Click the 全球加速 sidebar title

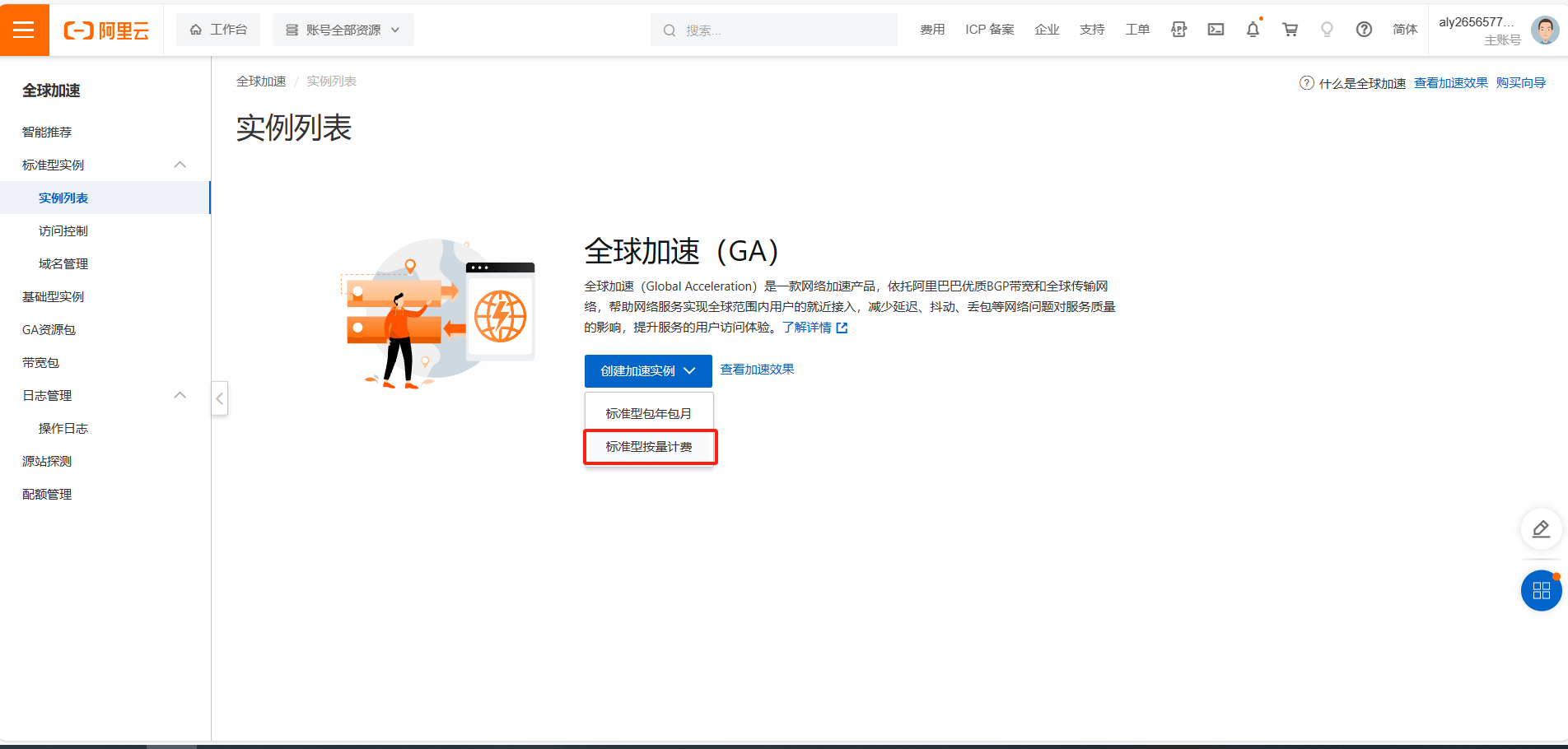coord(51,91)
